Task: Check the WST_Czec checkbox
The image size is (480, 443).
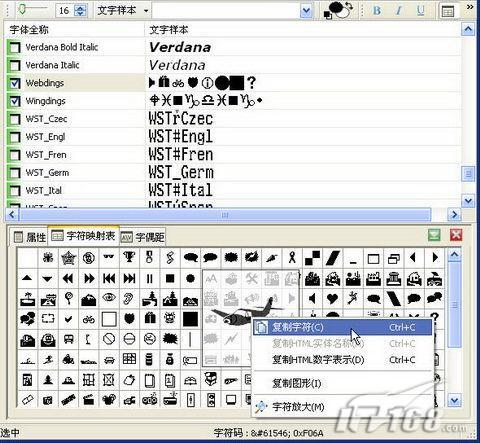Action: (15, 119)
